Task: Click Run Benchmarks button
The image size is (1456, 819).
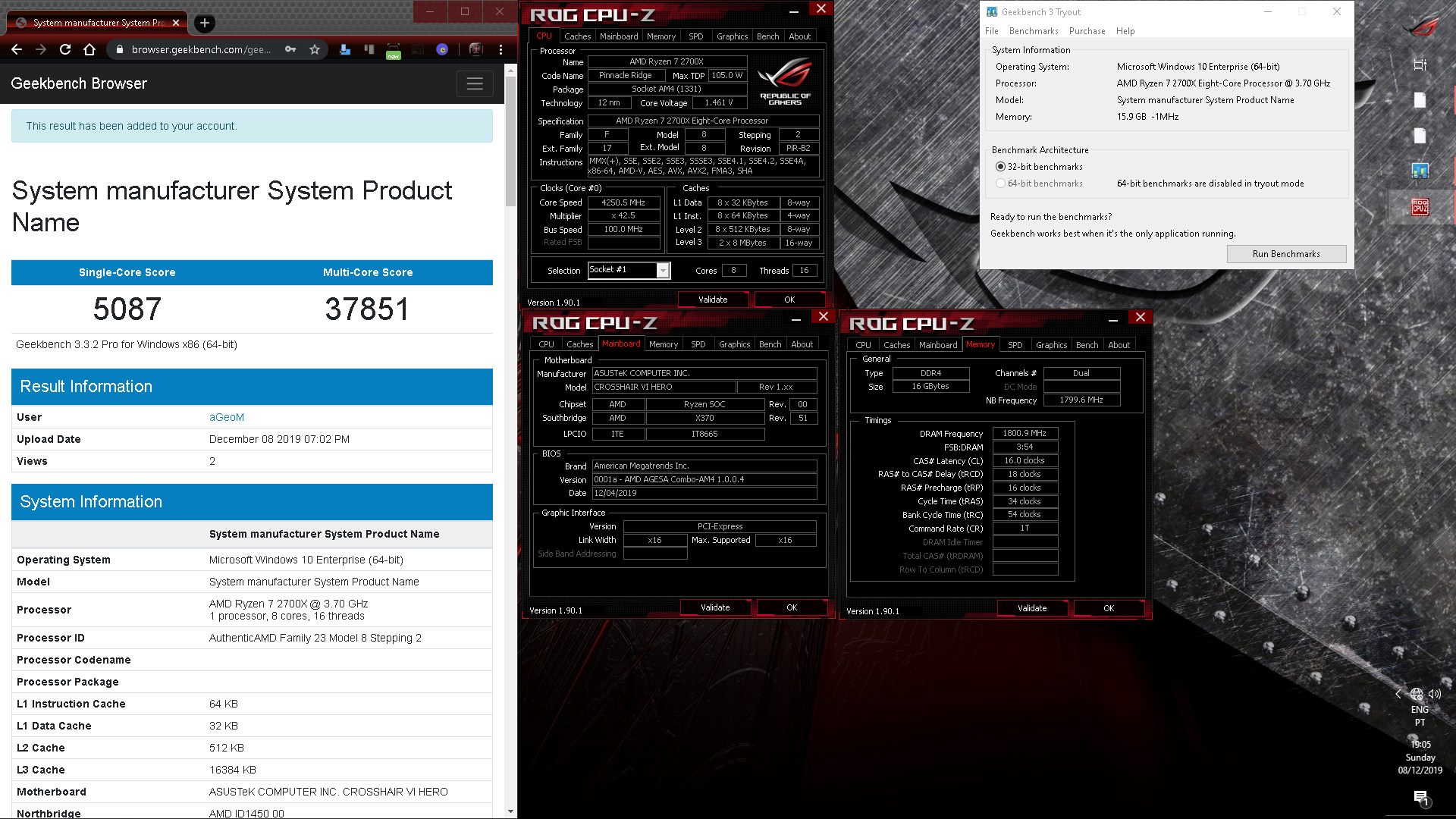Action: [x=1286, y=254]
